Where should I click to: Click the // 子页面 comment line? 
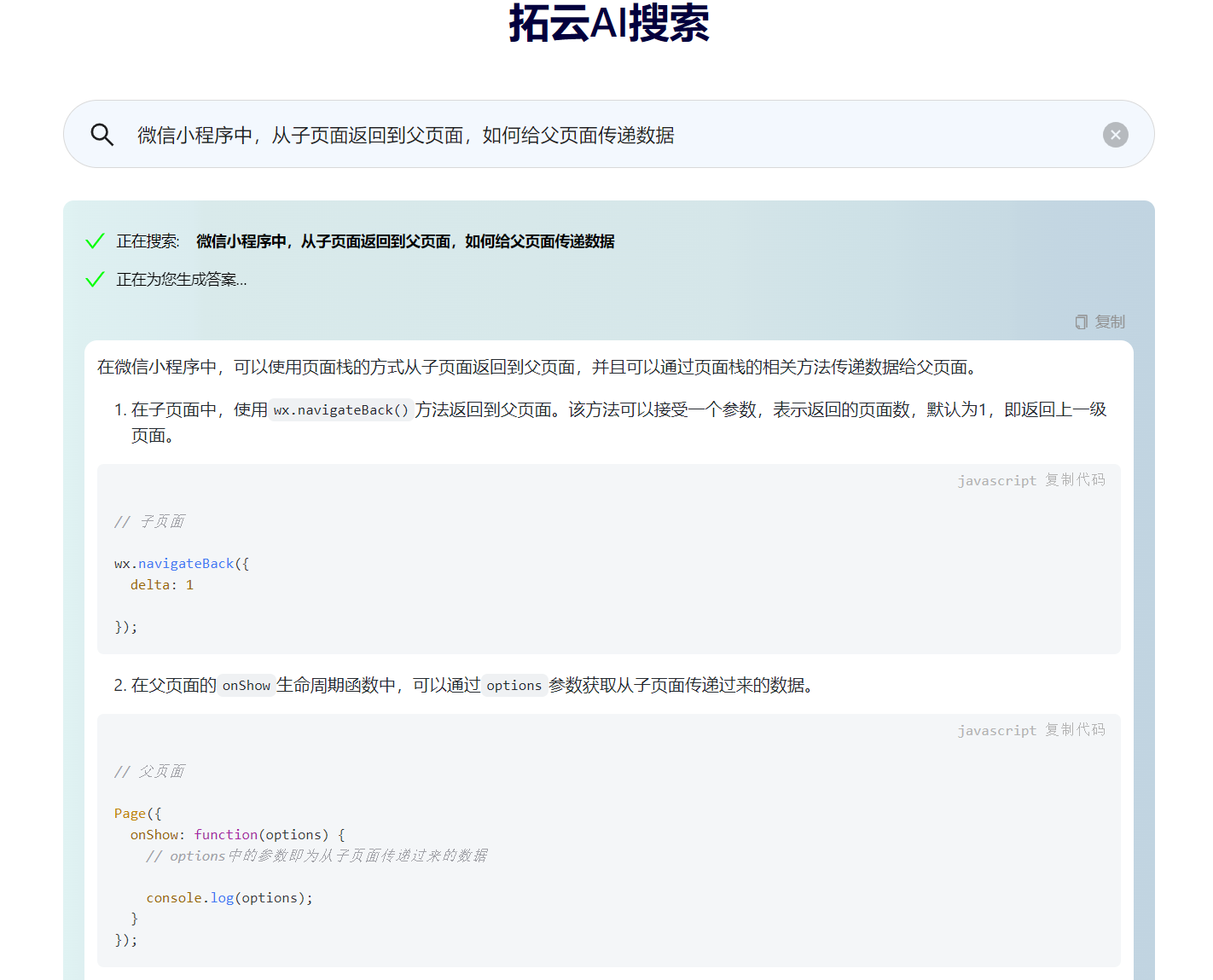(x=149, y=521)
